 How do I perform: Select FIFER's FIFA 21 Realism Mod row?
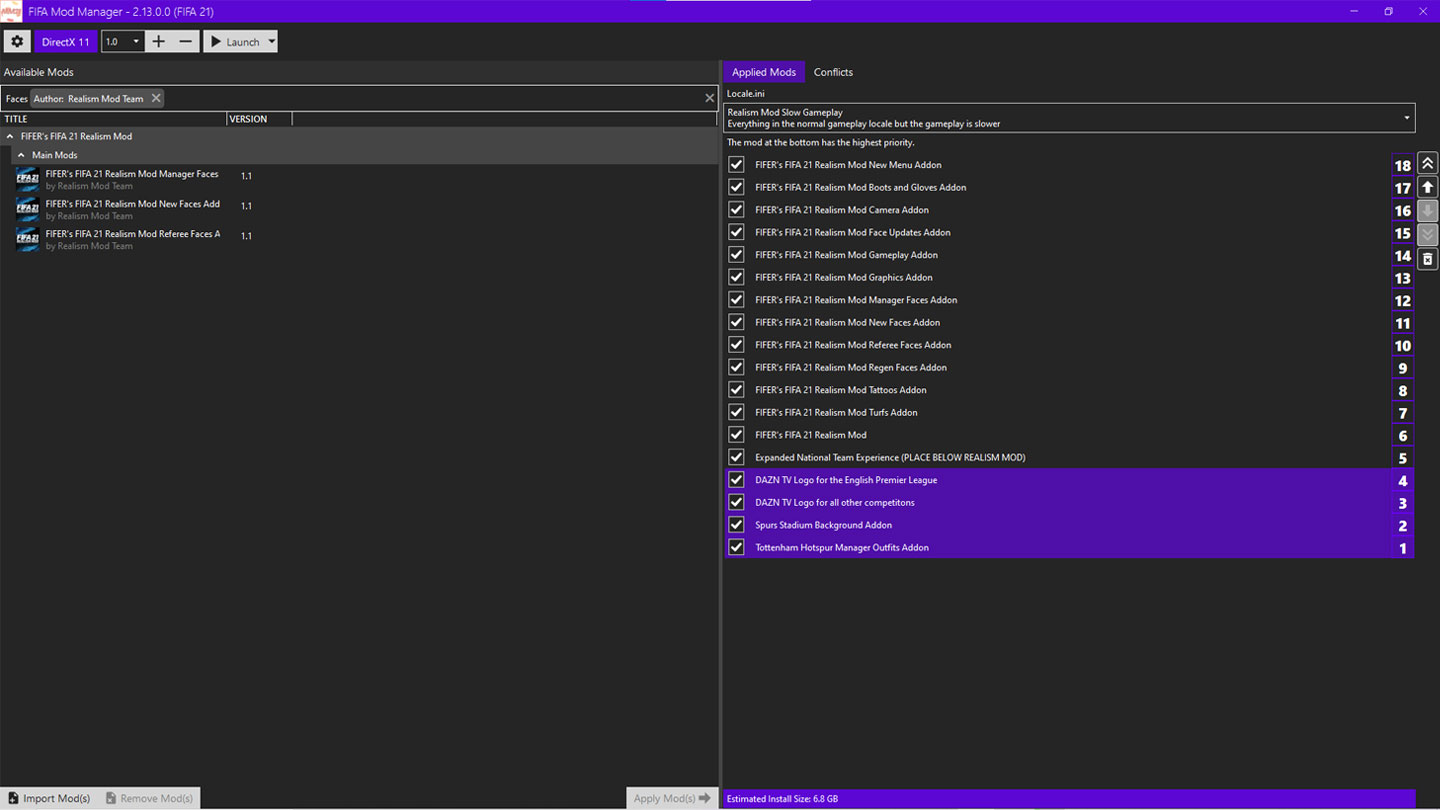(1068, 434)
